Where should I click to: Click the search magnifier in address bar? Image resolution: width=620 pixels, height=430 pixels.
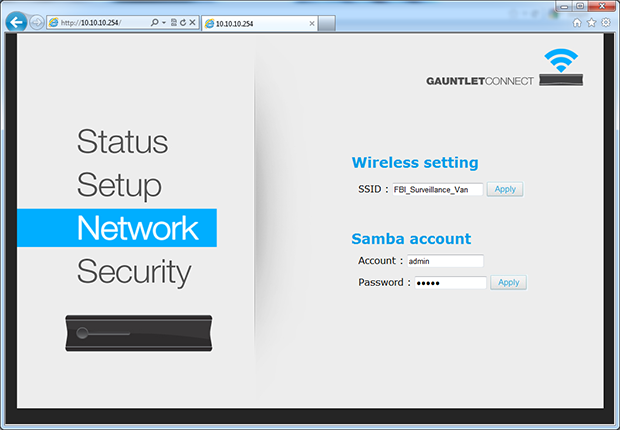coord(153,22)
